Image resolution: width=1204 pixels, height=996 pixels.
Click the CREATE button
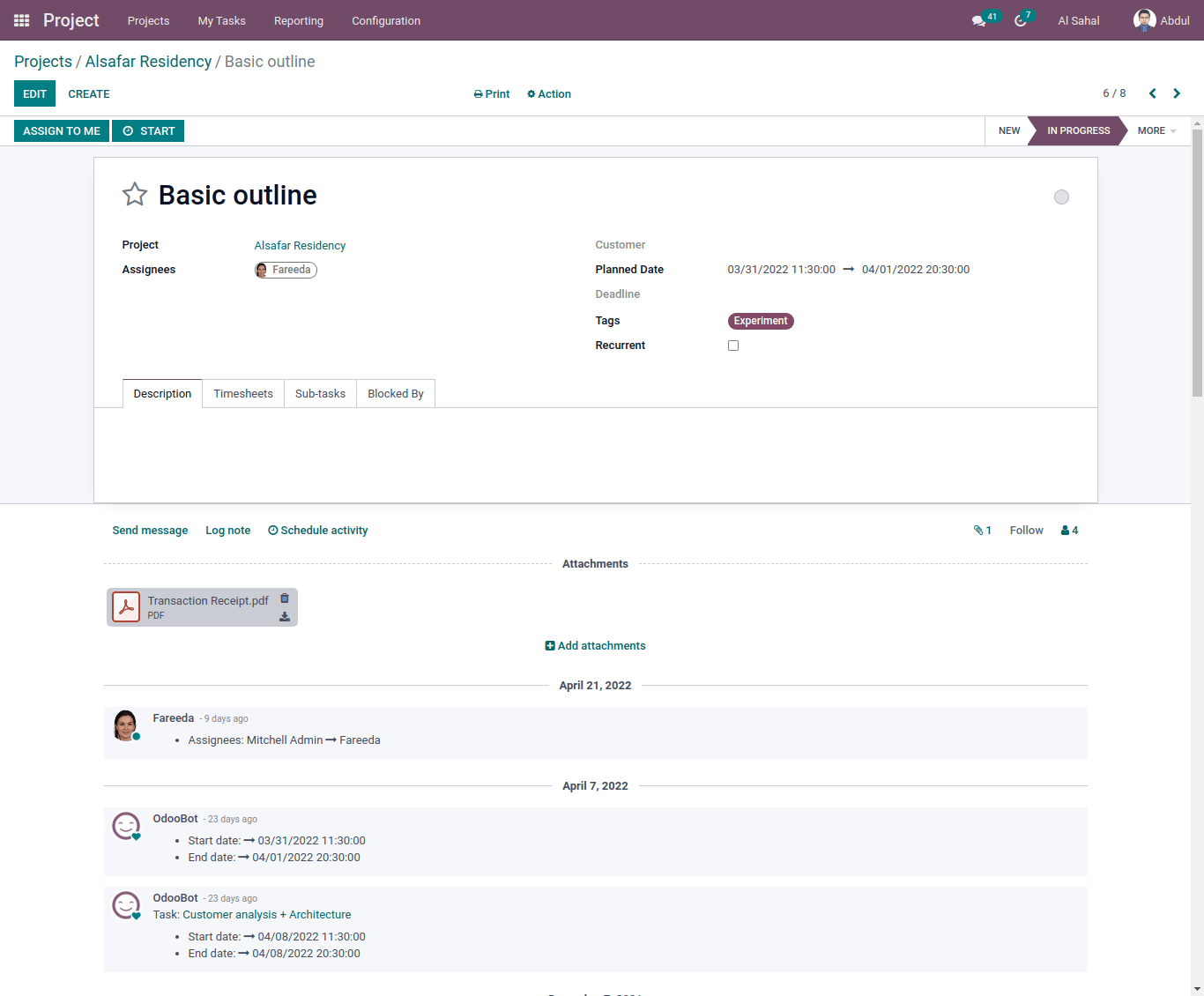point(89,93)
